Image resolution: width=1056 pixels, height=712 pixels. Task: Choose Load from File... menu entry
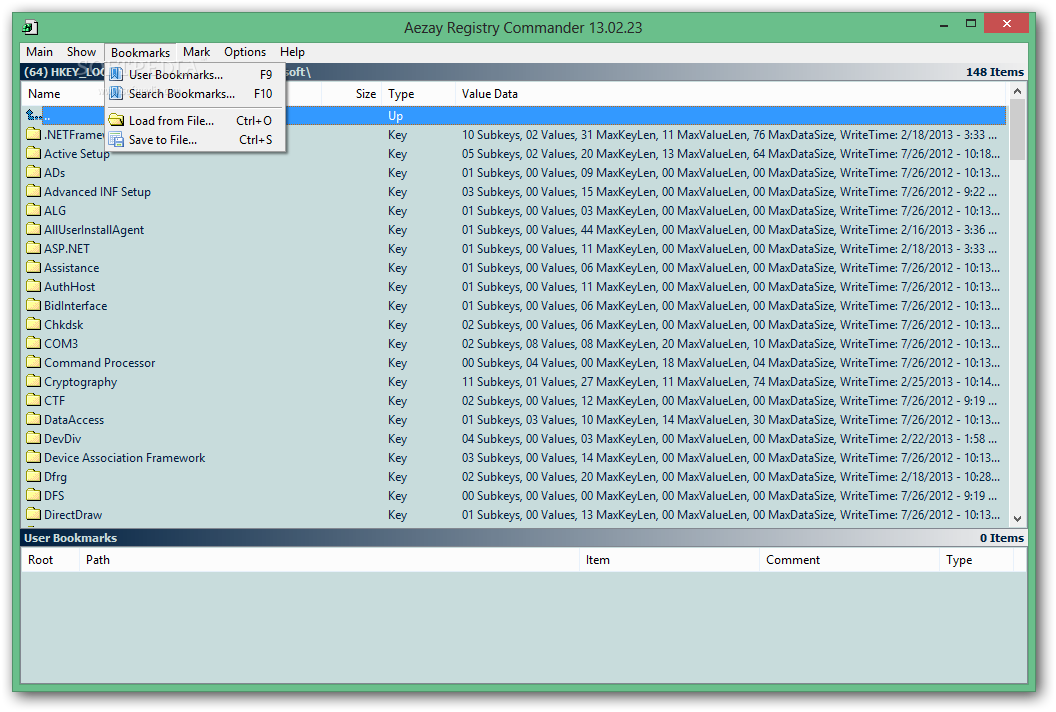(195, 120)
